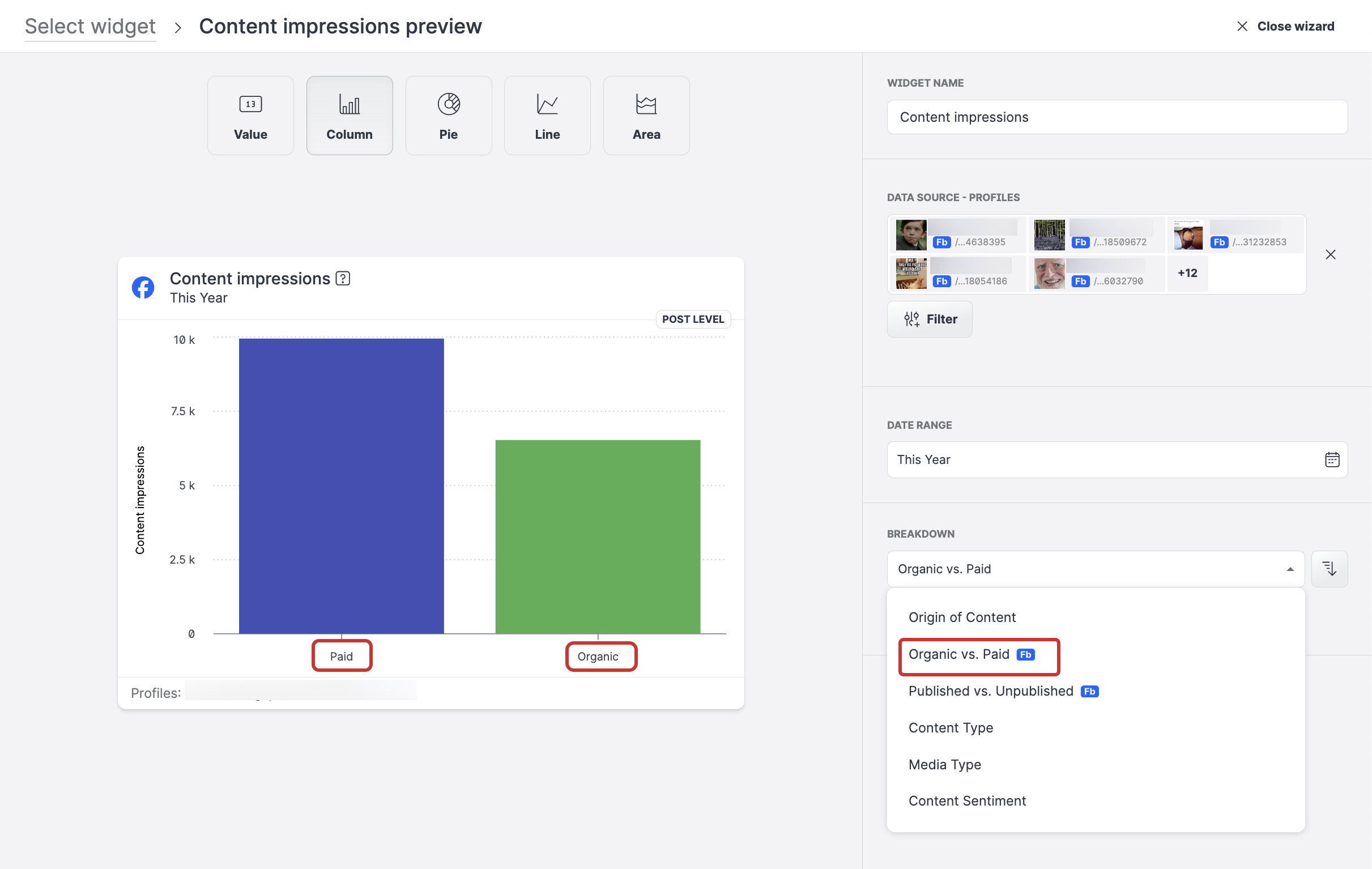Expand the +12 more profiles chip
The height and width of the screenshot is (869, 1372).
click(x=1187, y=273)
